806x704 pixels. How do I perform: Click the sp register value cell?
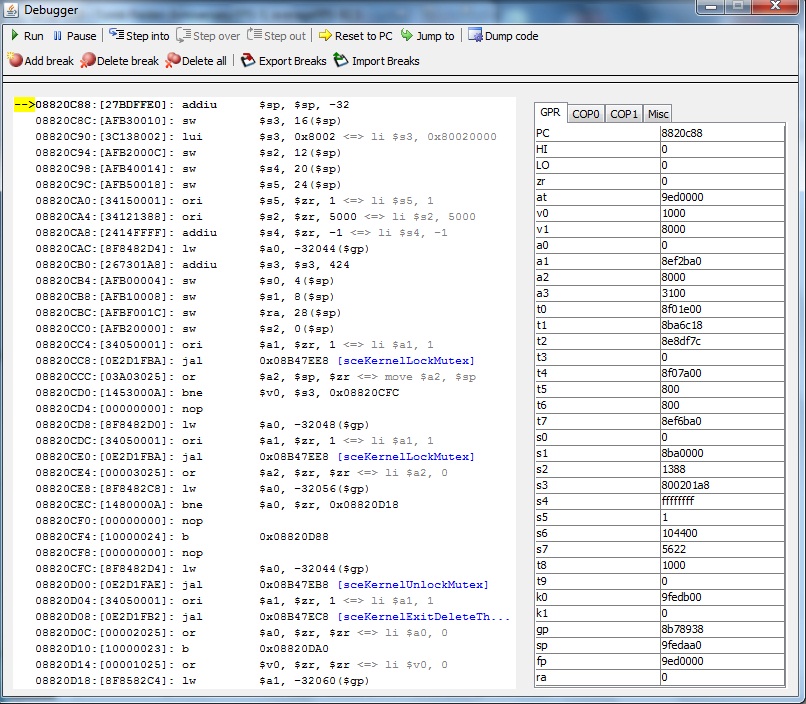coord(721,645)
